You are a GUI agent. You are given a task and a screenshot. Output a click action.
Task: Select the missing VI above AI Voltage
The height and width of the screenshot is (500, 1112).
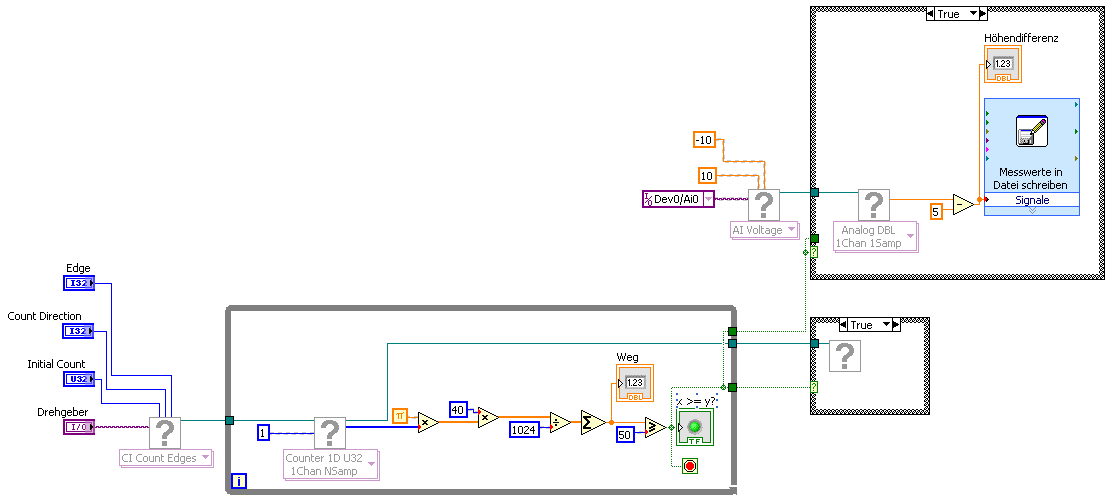(x=764, y=205)
